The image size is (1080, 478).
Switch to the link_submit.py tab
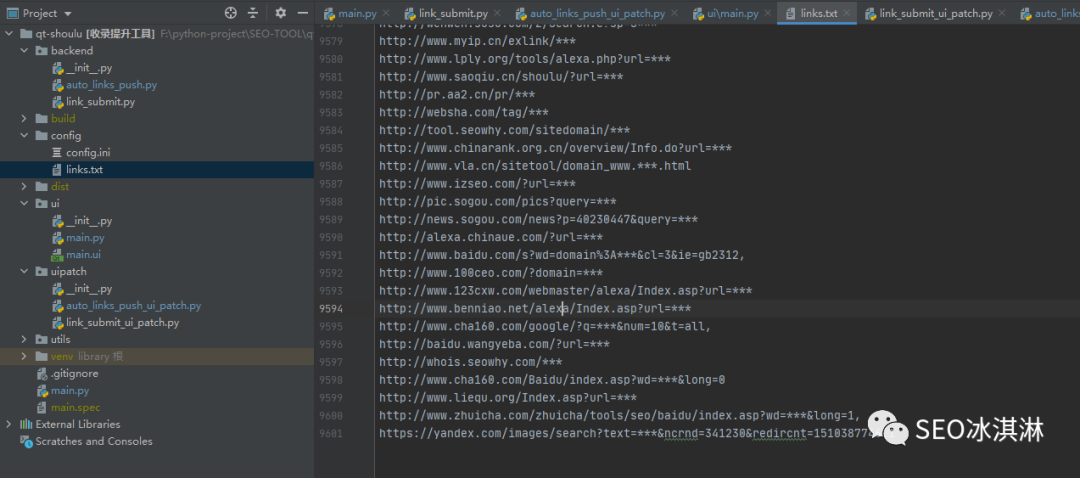click(455, 13)
